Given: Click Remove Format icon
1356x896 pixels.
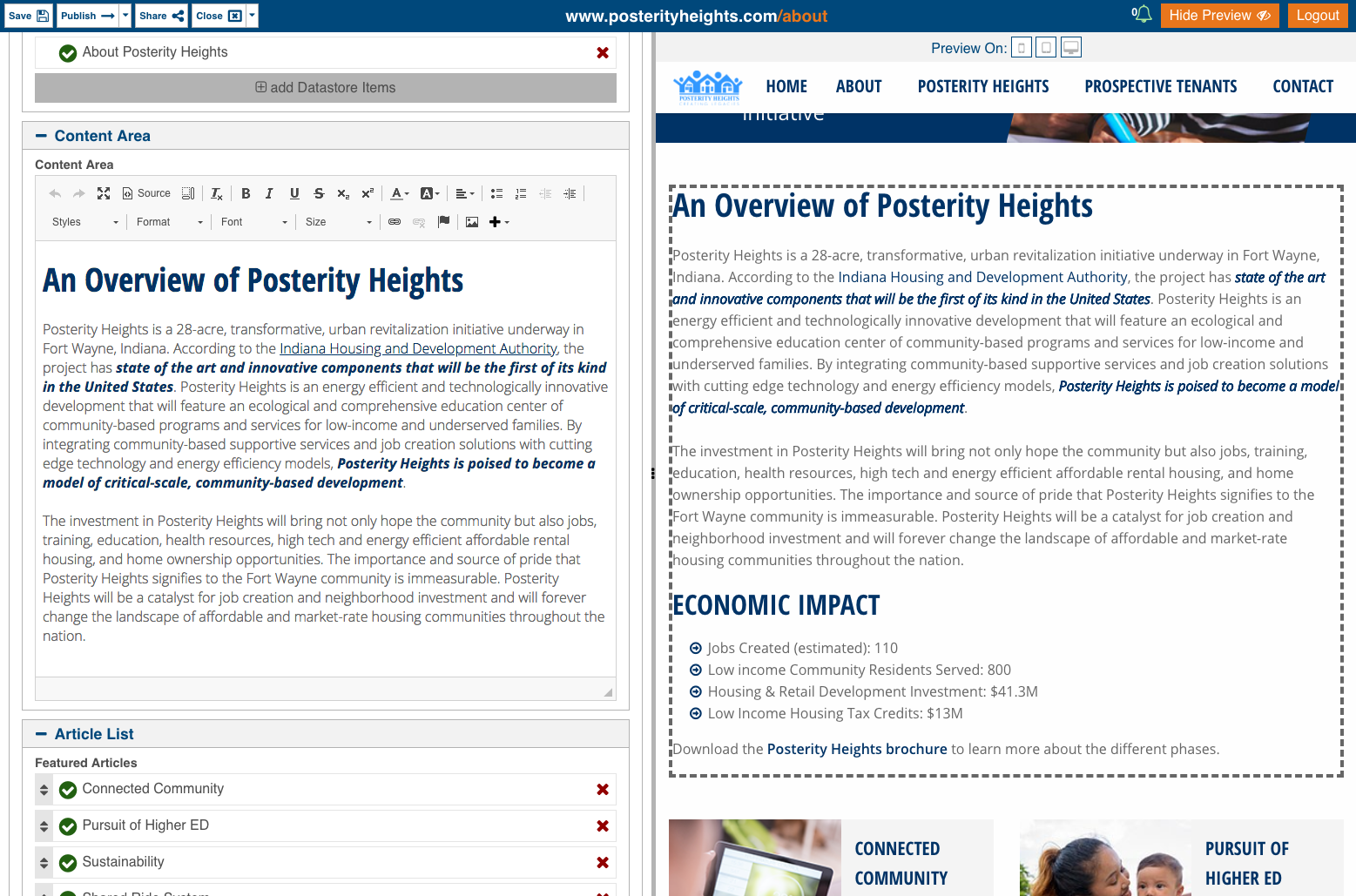Looking at the screenshot, I should click(x=217, y=193).
